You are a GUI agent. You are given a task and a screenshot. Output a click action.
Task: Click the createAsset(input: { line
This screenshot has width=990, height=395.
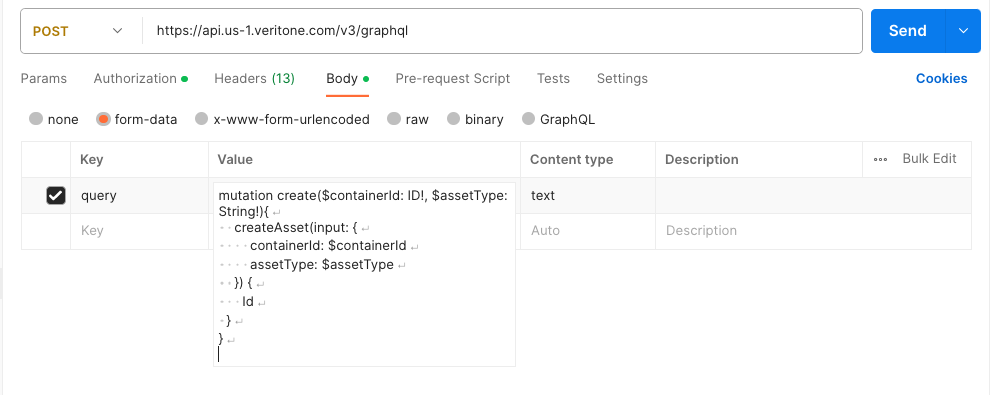[x=295, y=227]
